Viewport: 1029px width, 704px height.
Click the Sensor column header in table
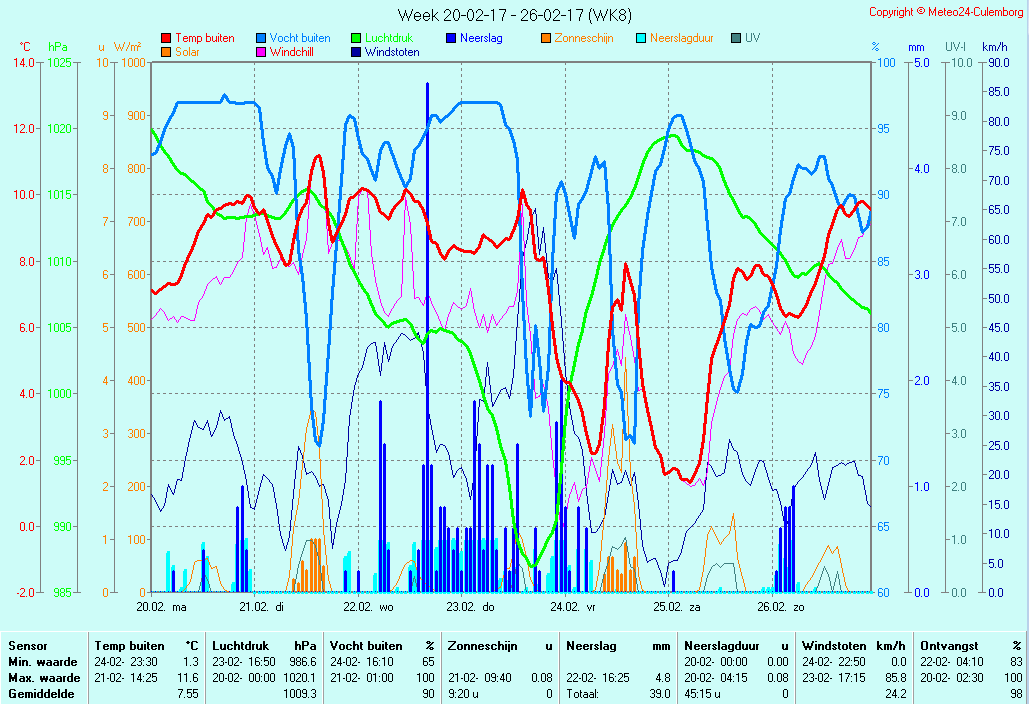click(x=28, y=647)
